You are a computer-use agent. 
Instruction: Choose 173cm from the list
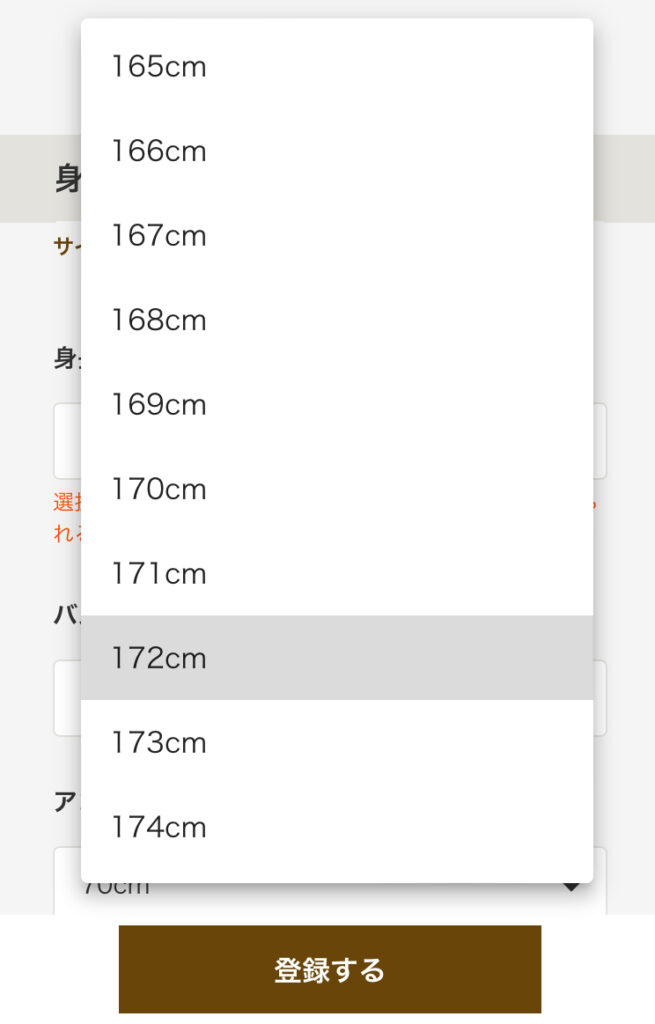click(159, 743)
